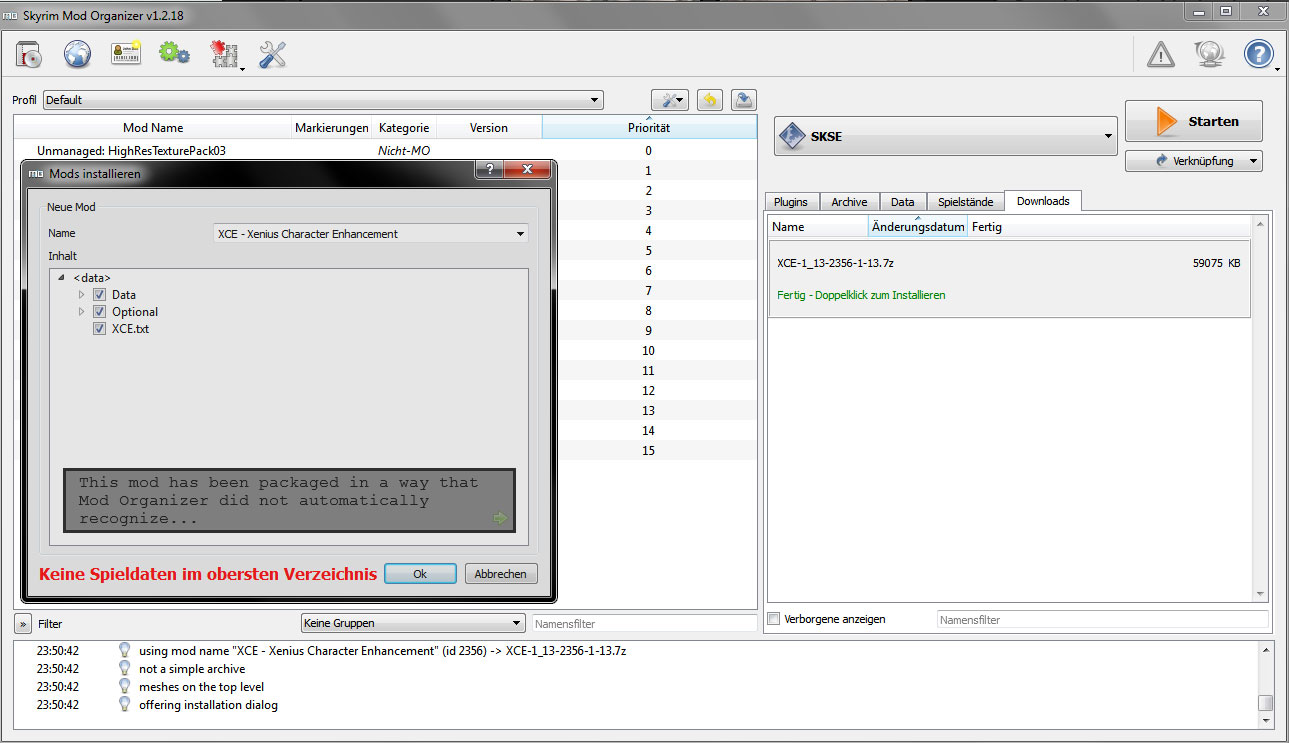Click Ok in the install dialog

coord(420,574)
